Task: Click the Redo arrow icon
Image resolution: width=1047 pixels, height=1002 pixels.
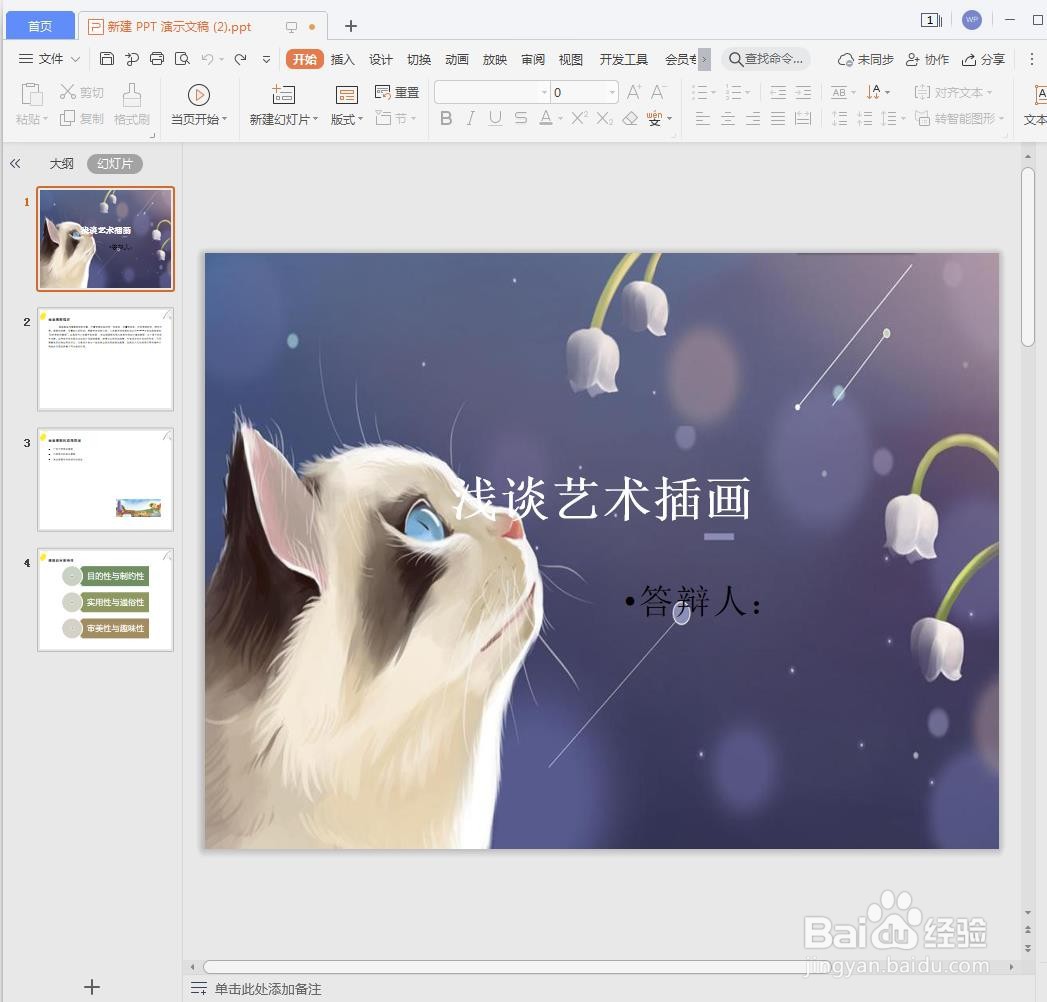Action: tap(240, 59)
